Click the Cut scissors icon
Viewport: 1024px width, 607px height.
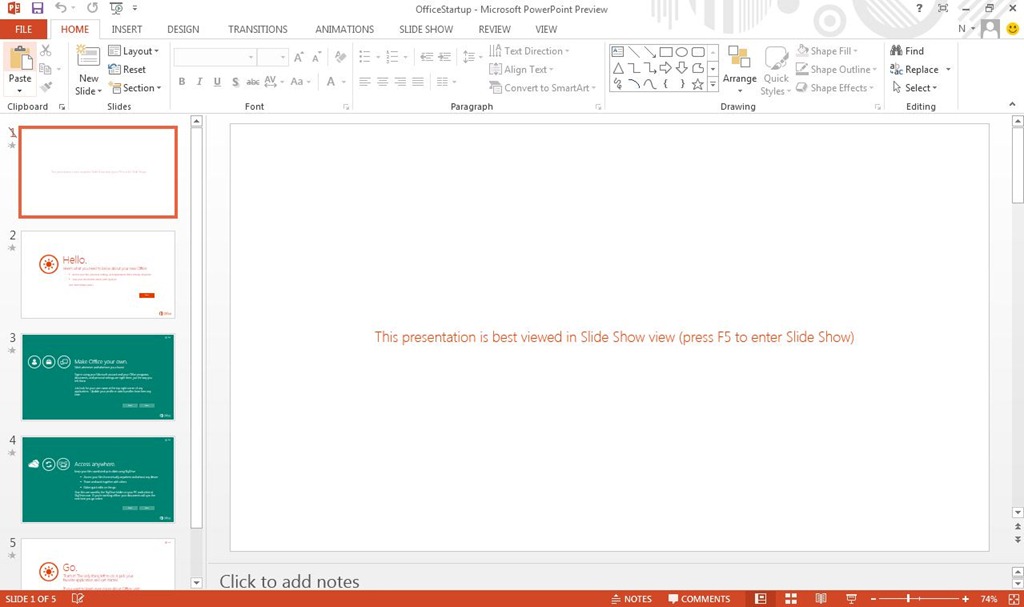[x=45, y=50]
